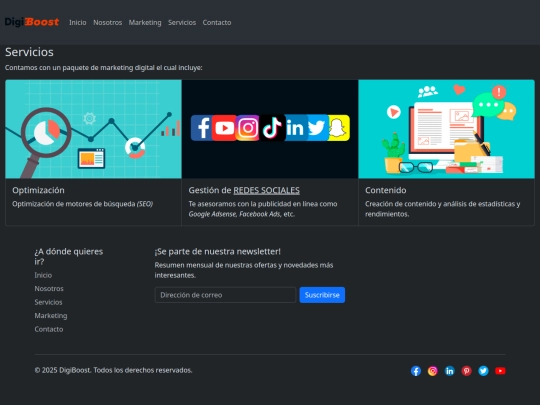The image size is (540, 405).
Task: Open the Twitter icon in the footer
Action: click(x=483, y=371)
